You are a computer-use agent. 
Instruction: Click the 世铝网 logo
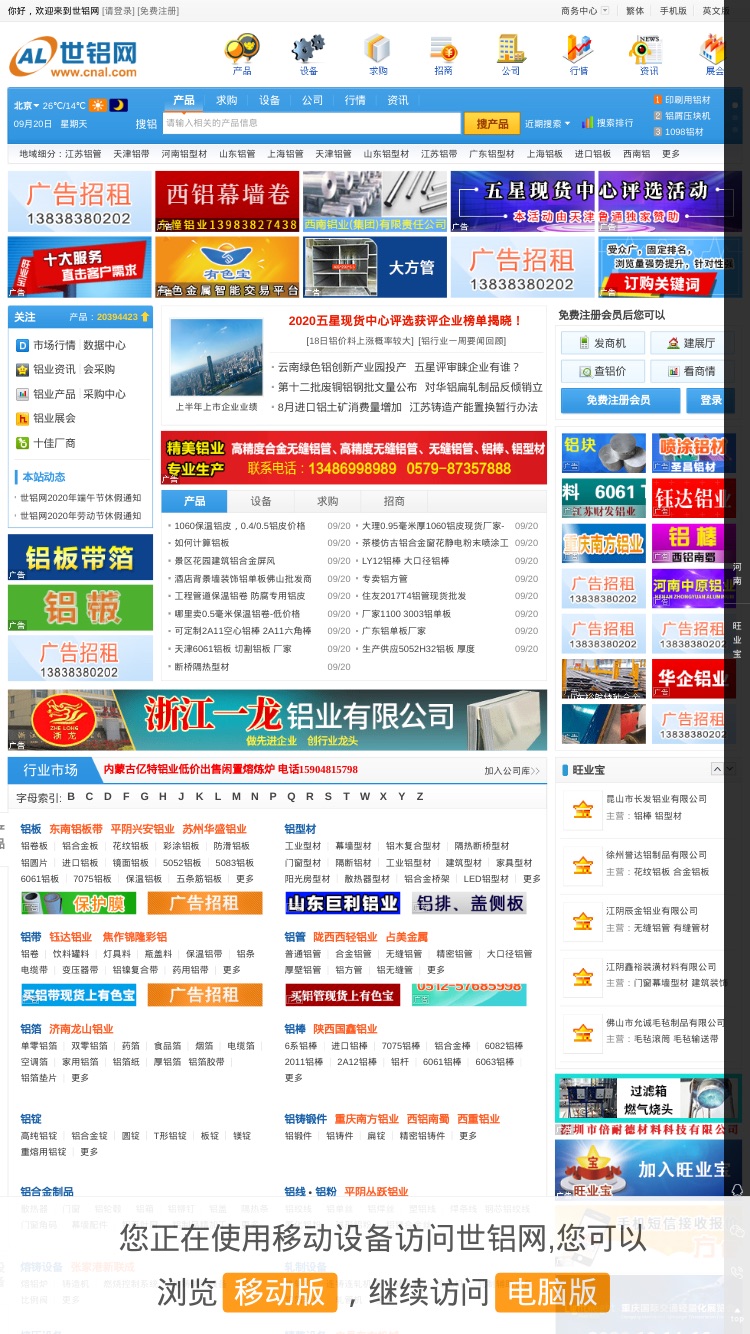pyautogui.click(x=74, y=58)
